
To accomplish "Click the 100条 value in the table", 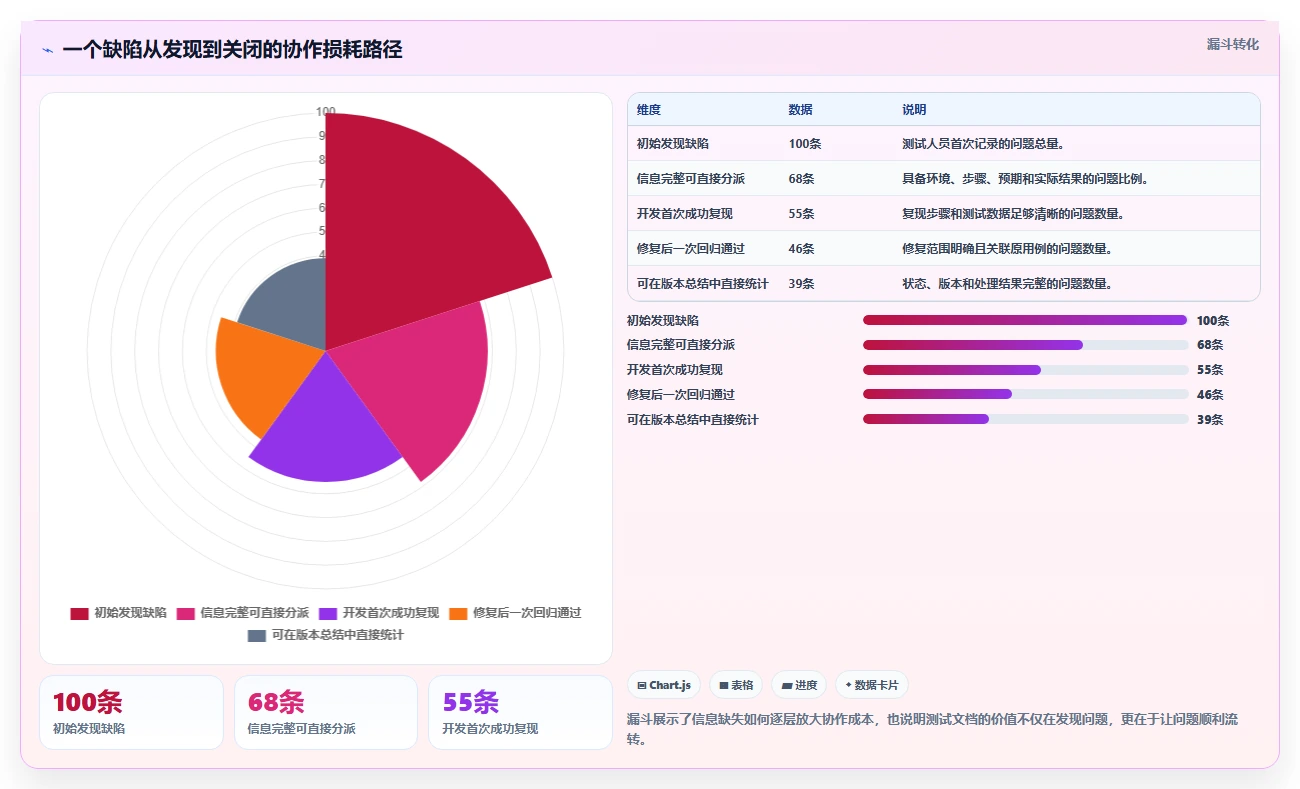I will (x=805, y=144).
